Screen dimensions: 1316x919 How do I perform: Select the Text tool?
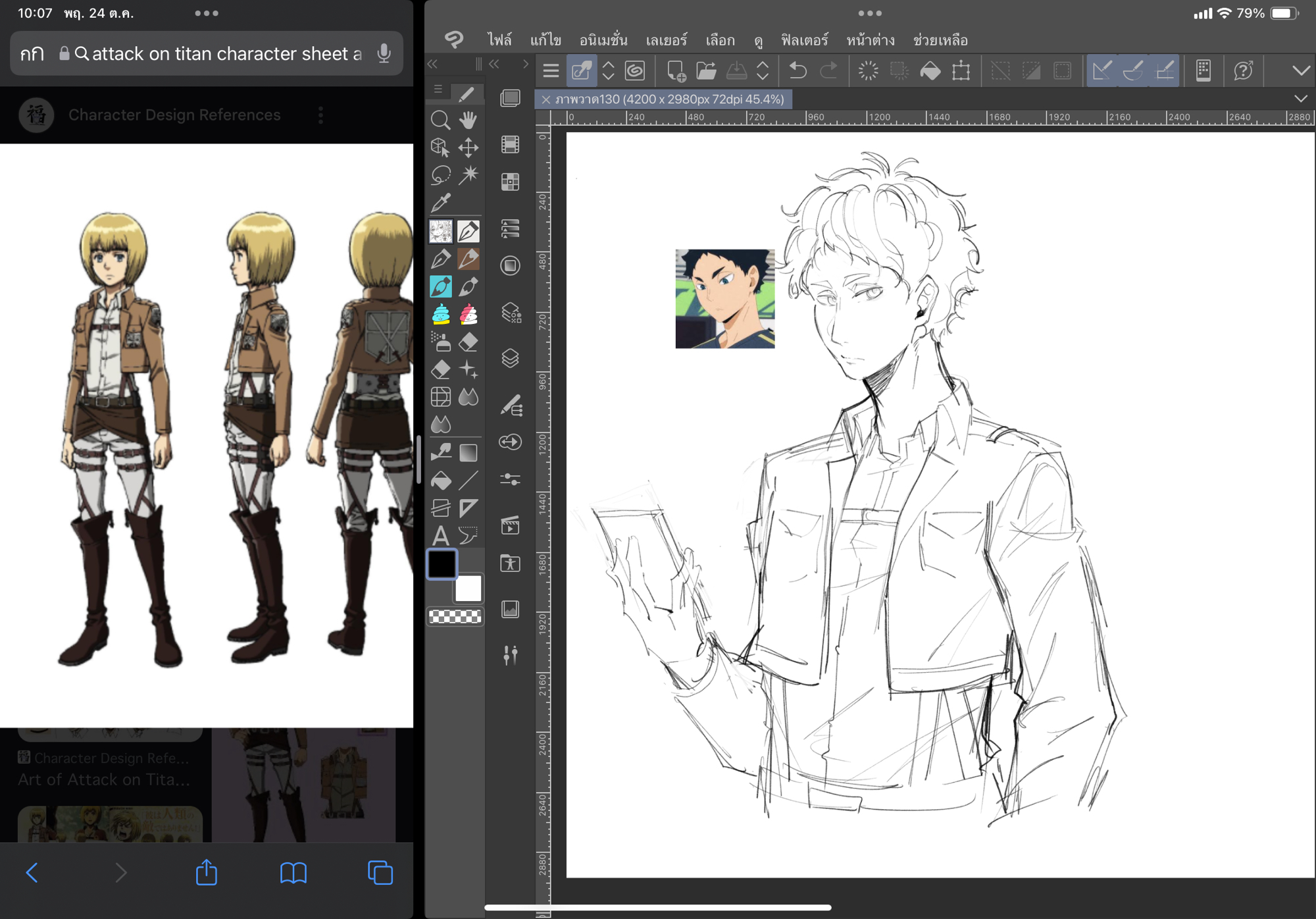440,536
